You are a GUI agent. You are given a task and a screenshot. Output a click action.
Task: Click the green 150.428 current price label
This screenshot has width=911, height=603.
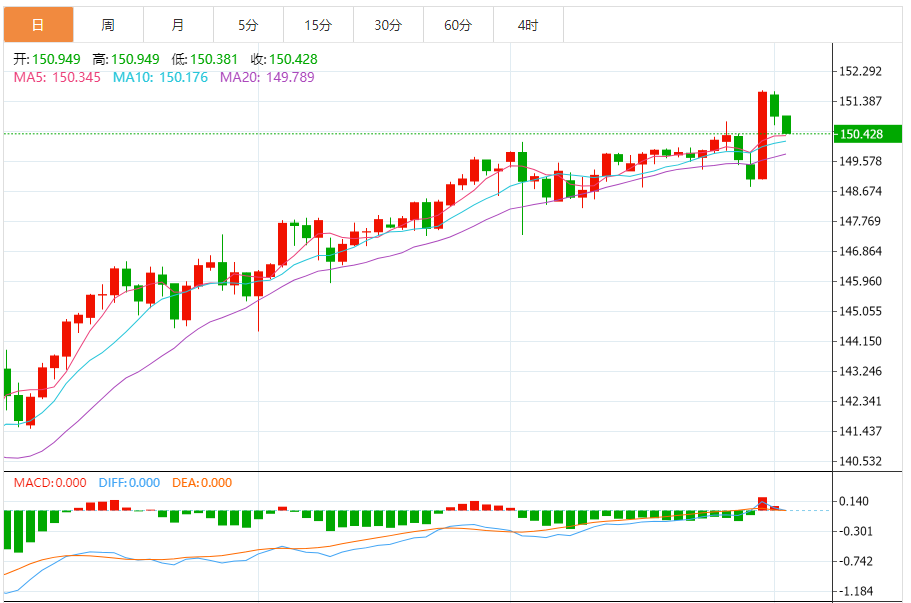pos(867,134)
